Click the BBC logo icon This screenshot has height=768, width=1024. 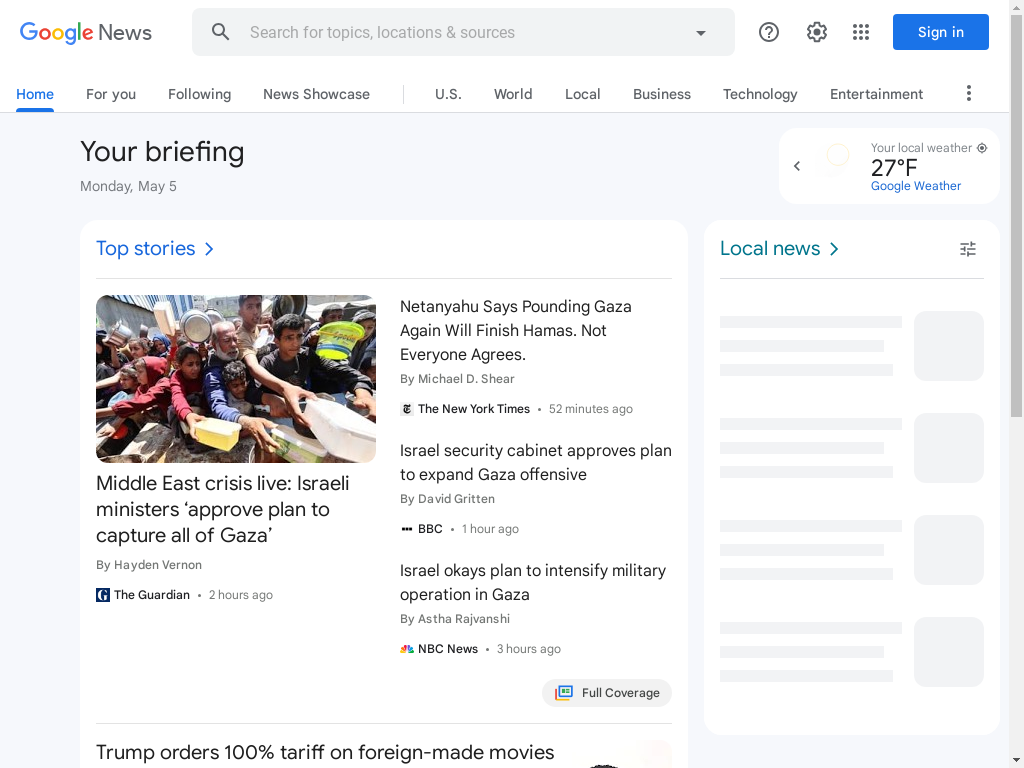tap(406, 529)
